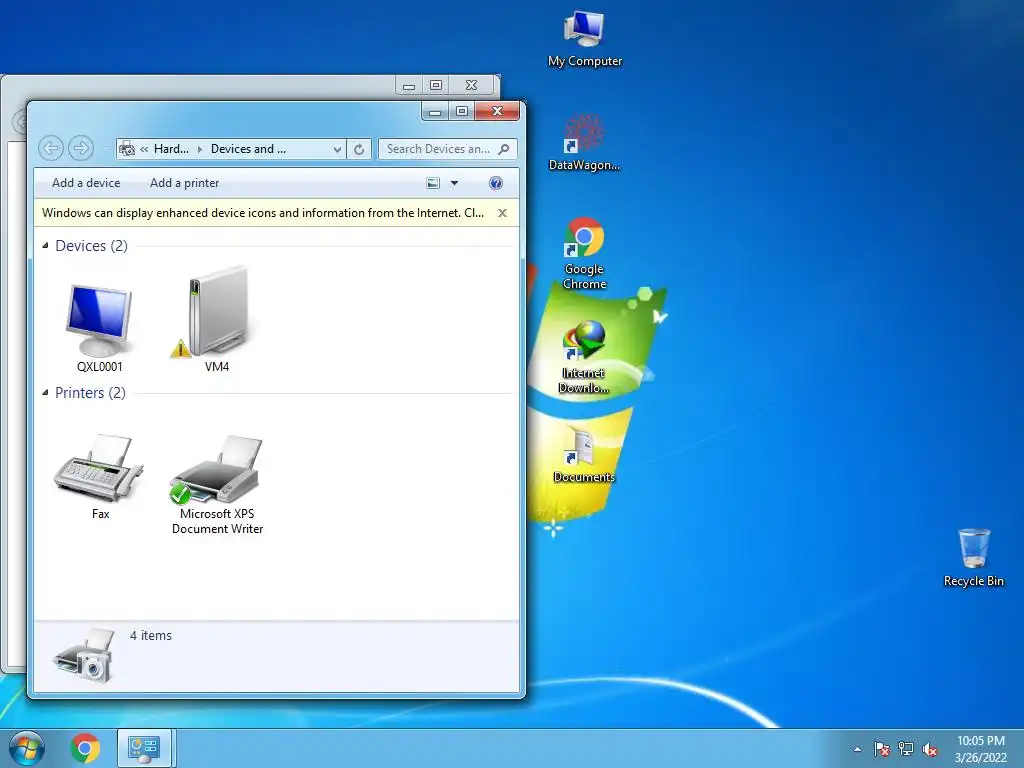
Task: Click the muted volume tray icon
Action: (x=930, y=749)
